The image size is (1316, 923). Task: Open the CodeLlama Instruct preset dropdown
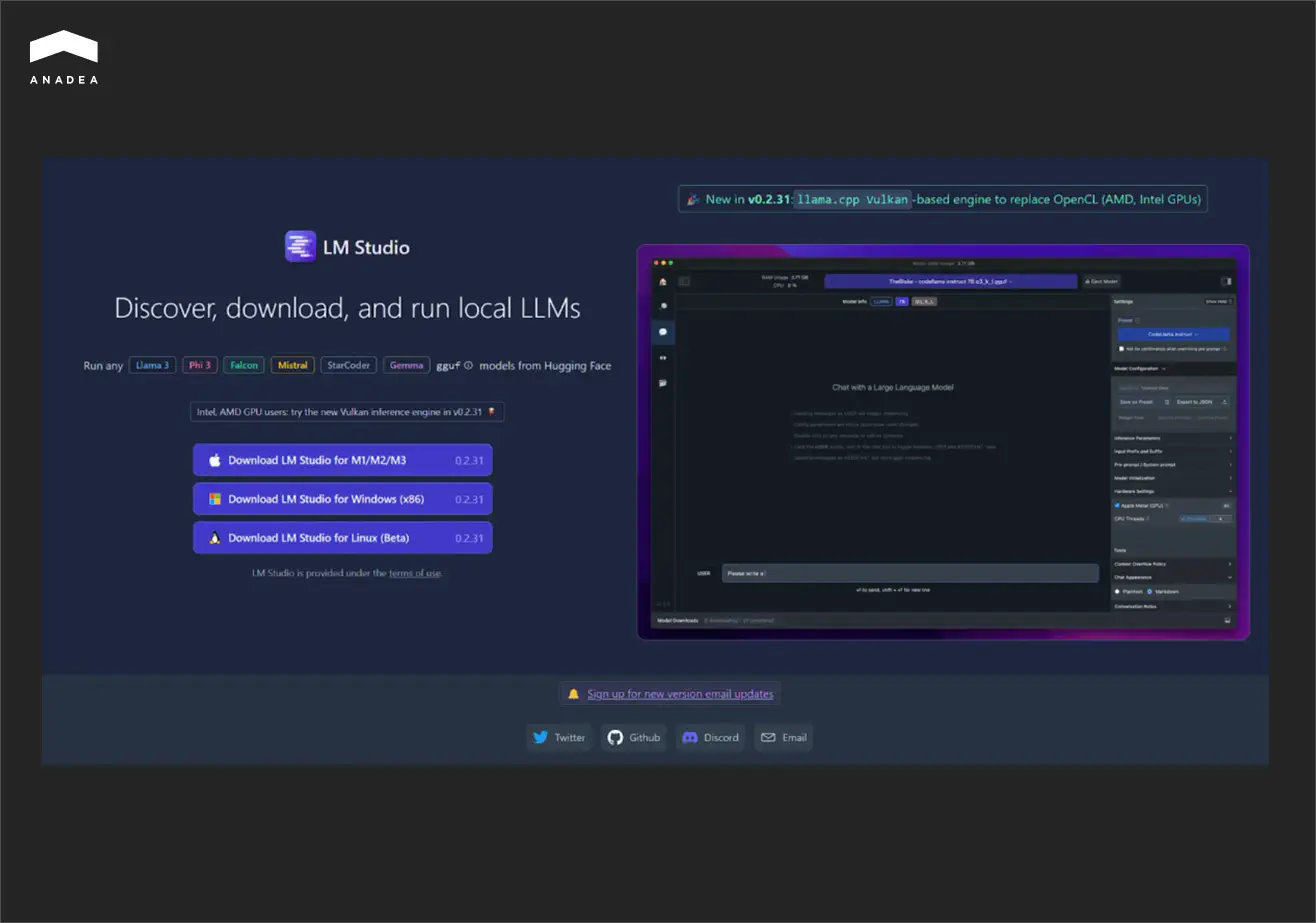pos(1173,334)
